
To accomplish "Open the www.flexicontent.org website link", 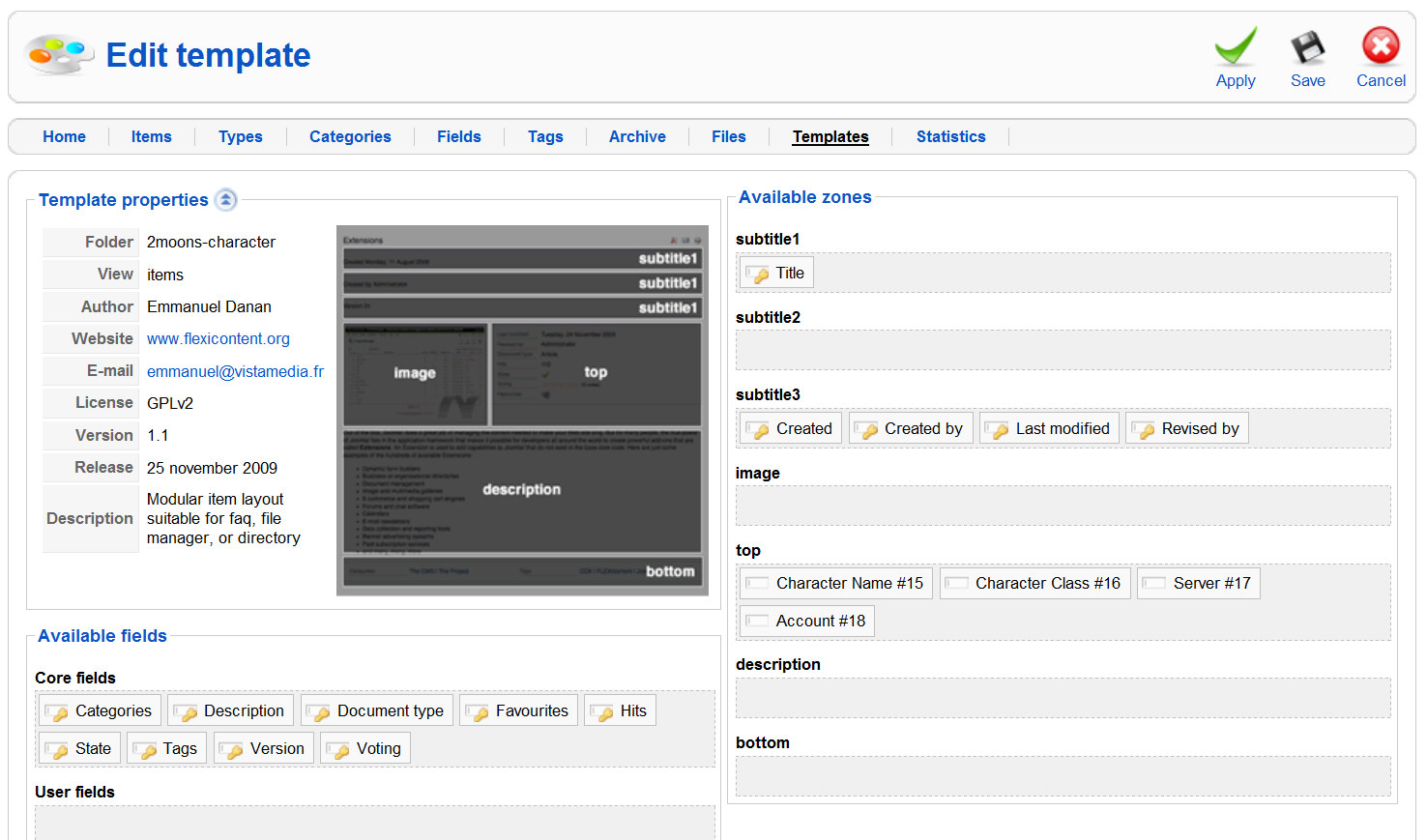I will 218,339.
